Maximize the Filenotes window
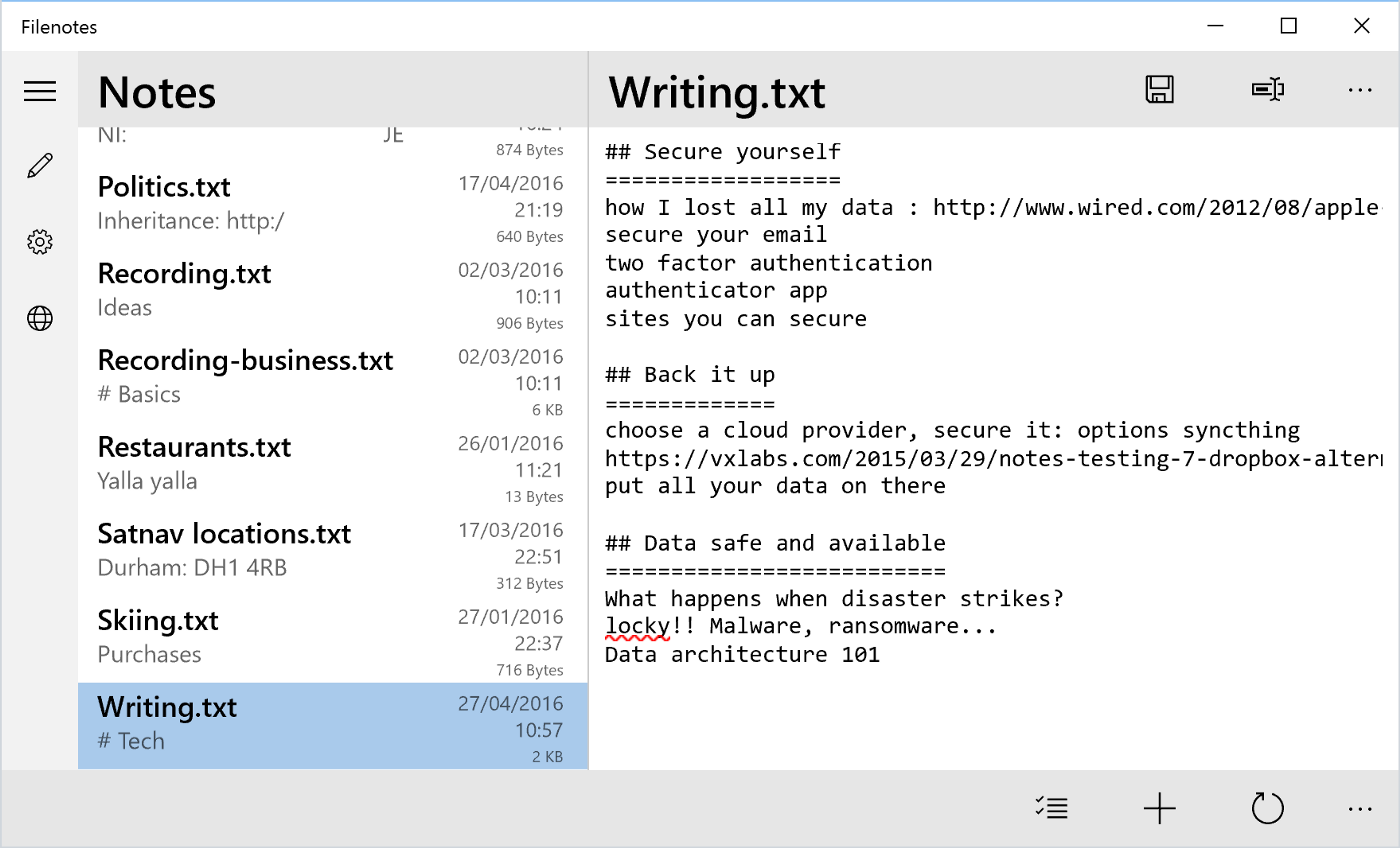 [x=1289, y=26]
